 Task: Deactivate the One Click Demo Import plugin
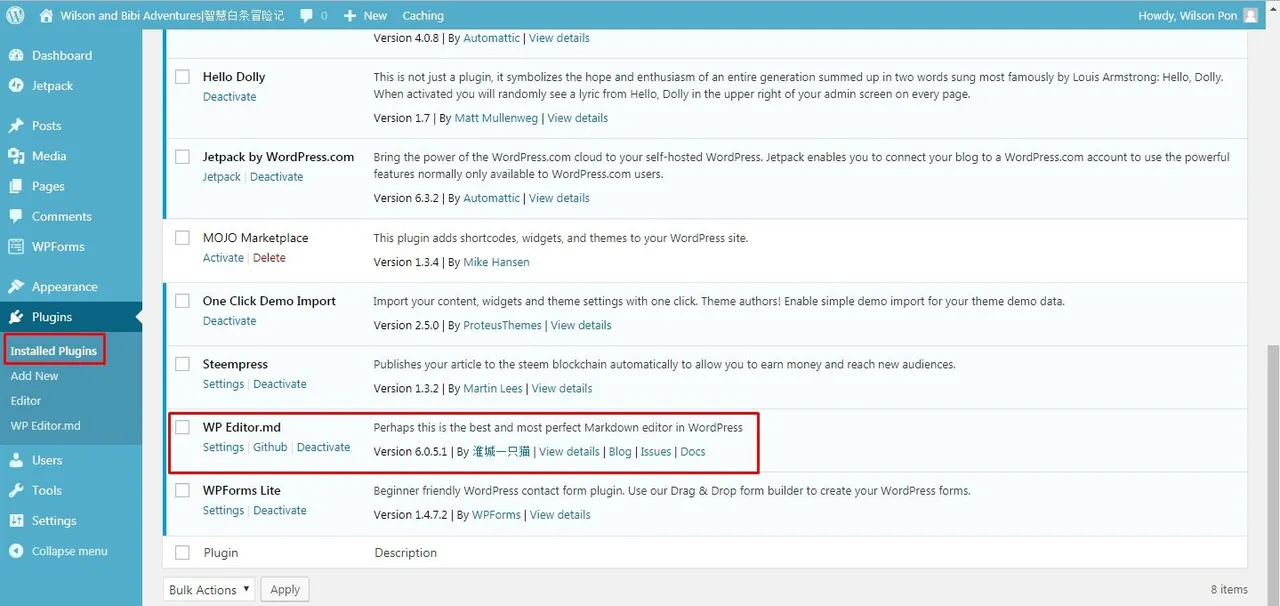[230, 321]
